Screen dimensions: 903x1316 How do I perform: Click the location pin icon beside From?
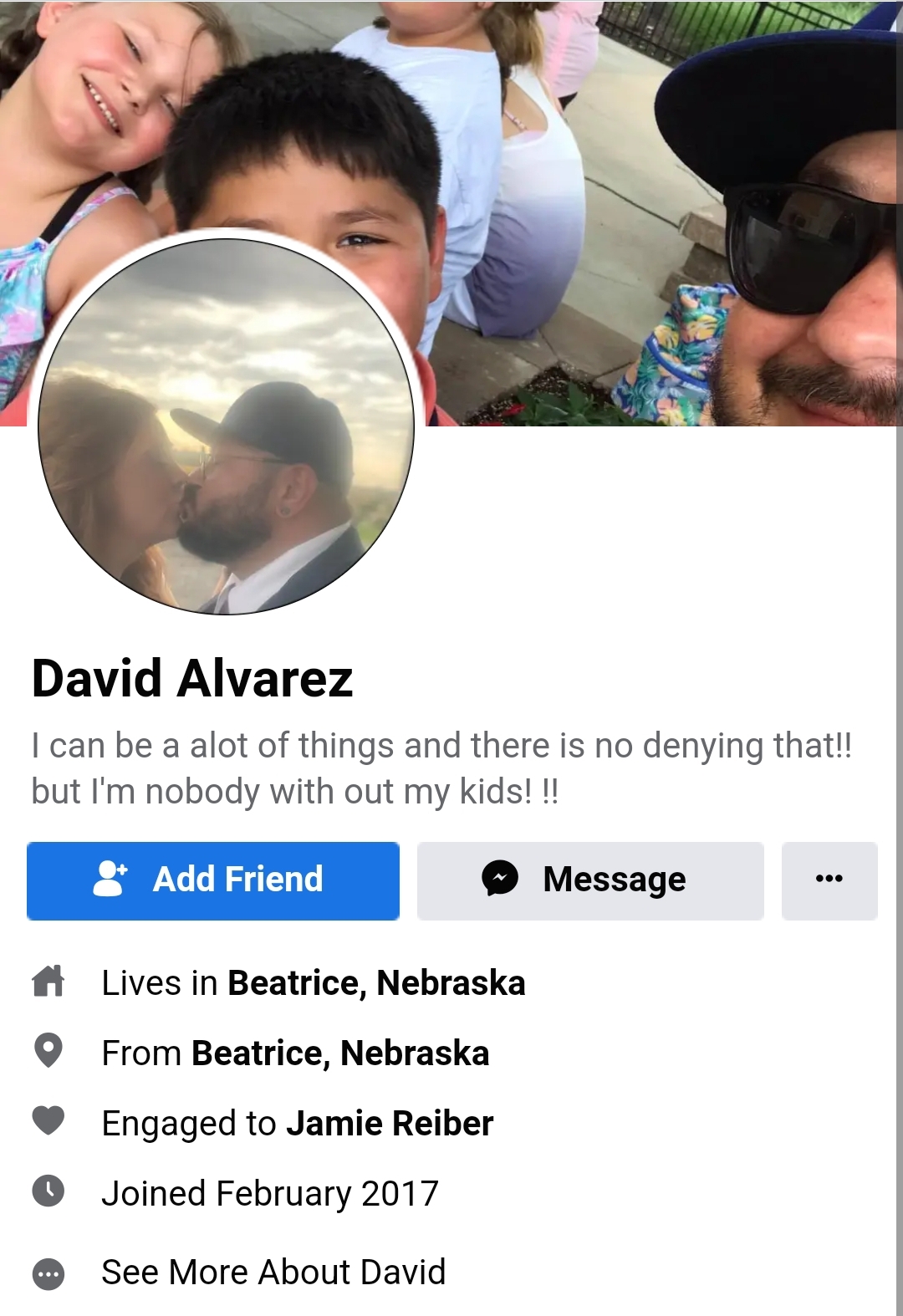point(48,1051)
